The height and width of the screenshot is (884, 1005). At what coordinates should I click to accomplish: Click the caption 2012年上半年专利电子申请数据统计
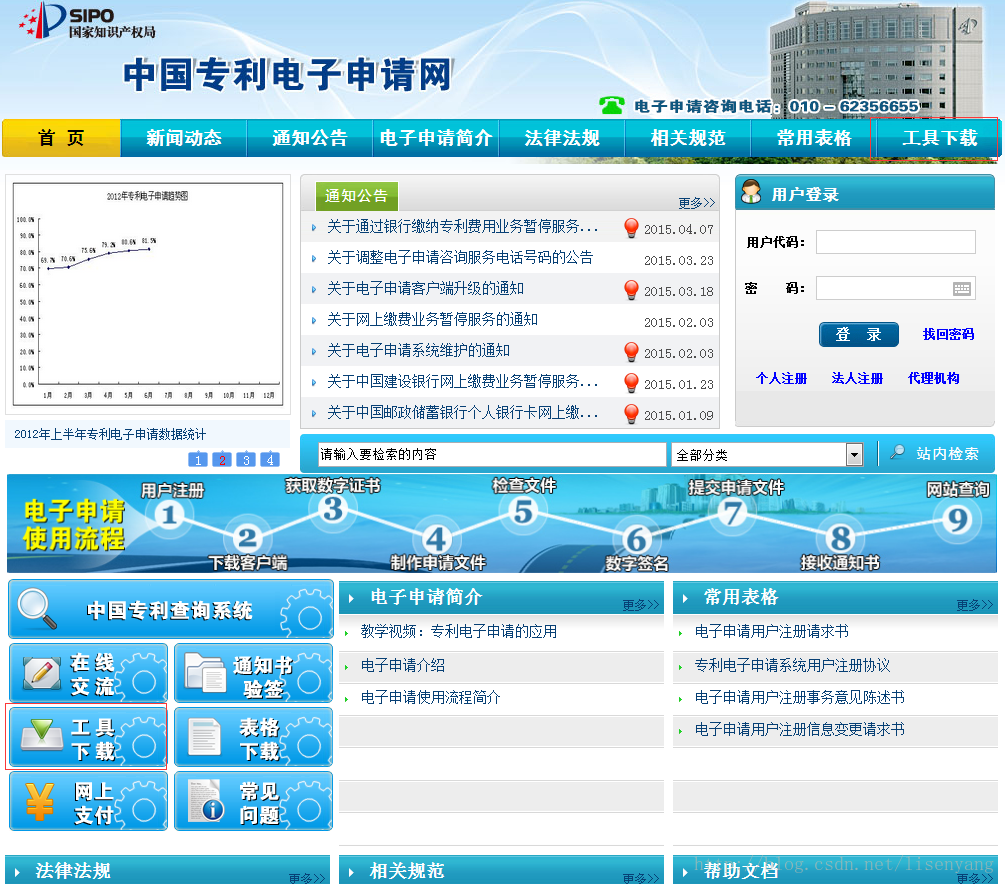tap(110, 435)
